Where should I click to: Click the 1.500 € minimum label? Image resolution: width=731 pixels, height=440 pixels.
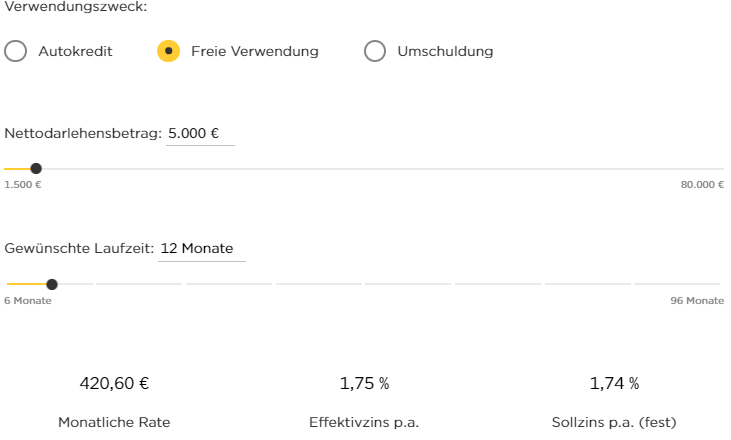(x=23, y=185)
